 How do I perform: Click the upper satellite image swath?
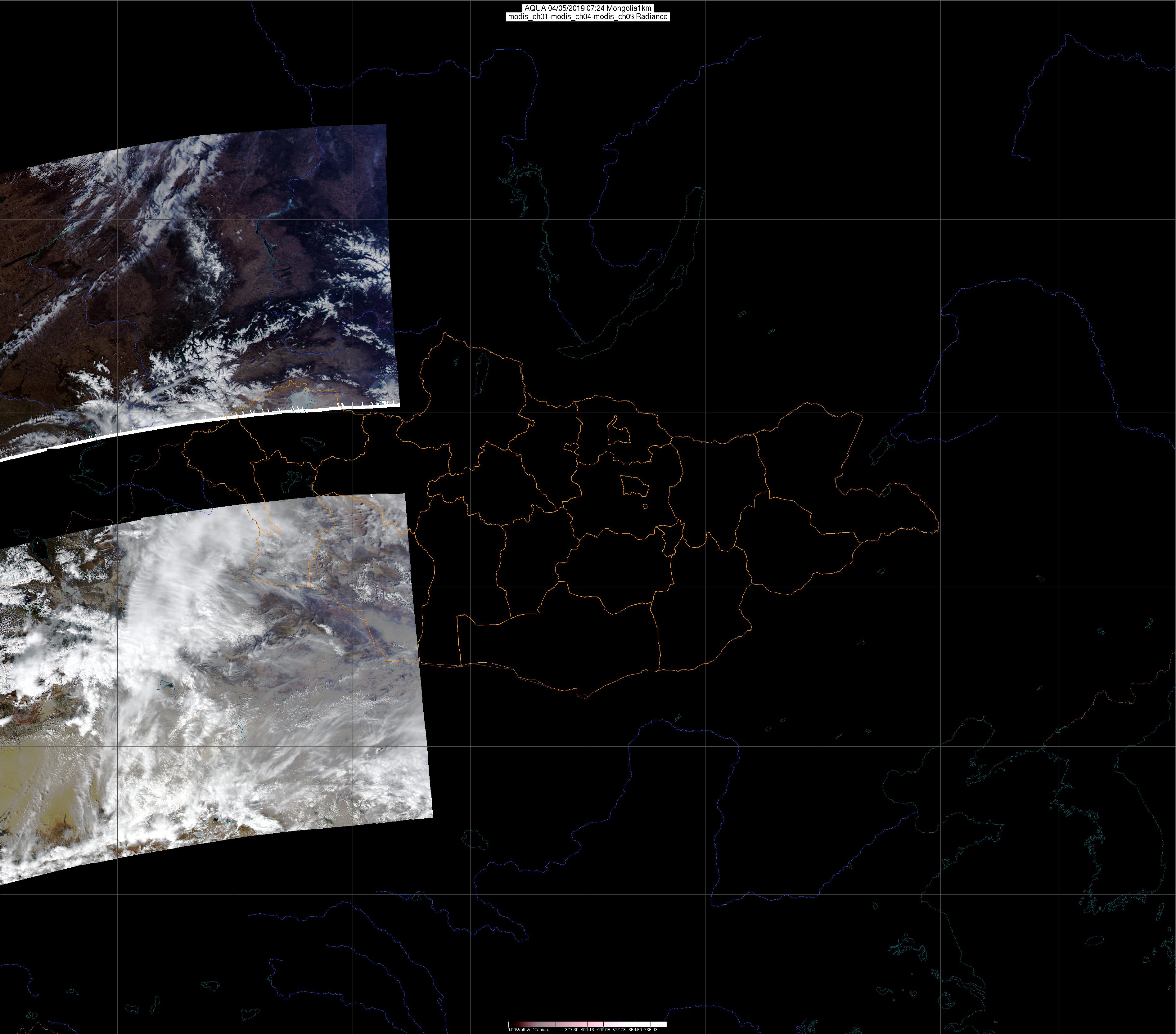(196, 276)
